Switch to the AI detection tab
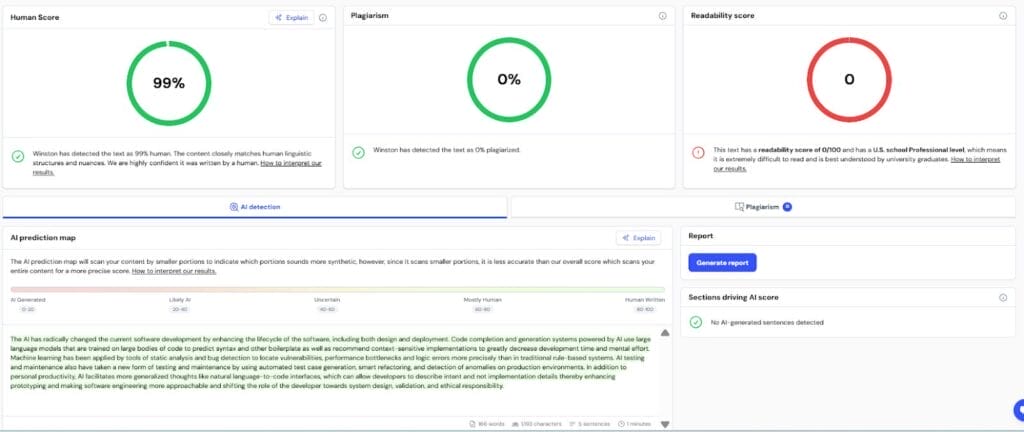Viewport: 1024px width, 432px height. [255, 206]
